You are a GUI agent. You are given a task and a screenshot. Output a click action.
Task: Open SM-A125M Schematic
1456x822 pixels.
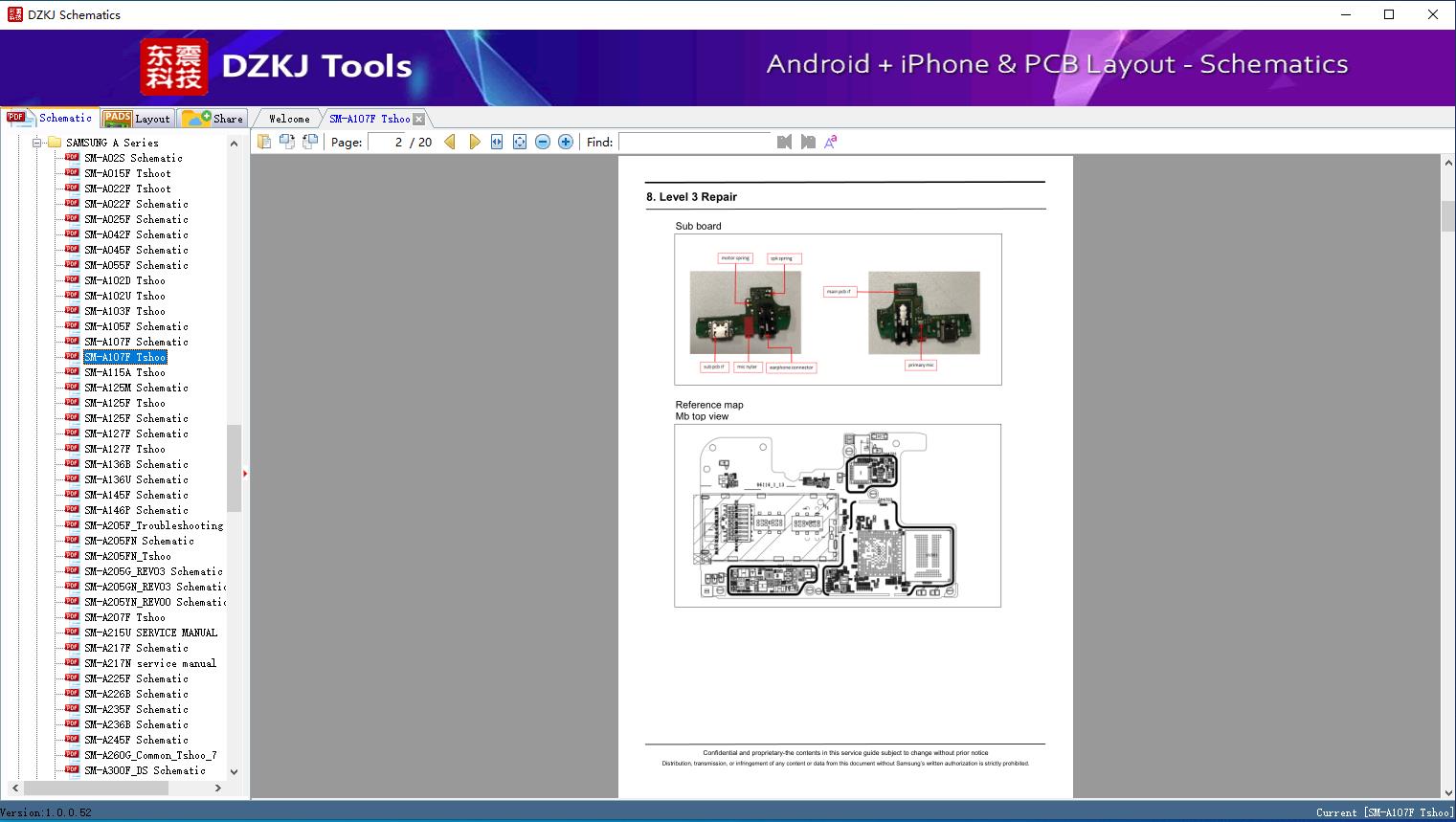(x=136, y=388)
